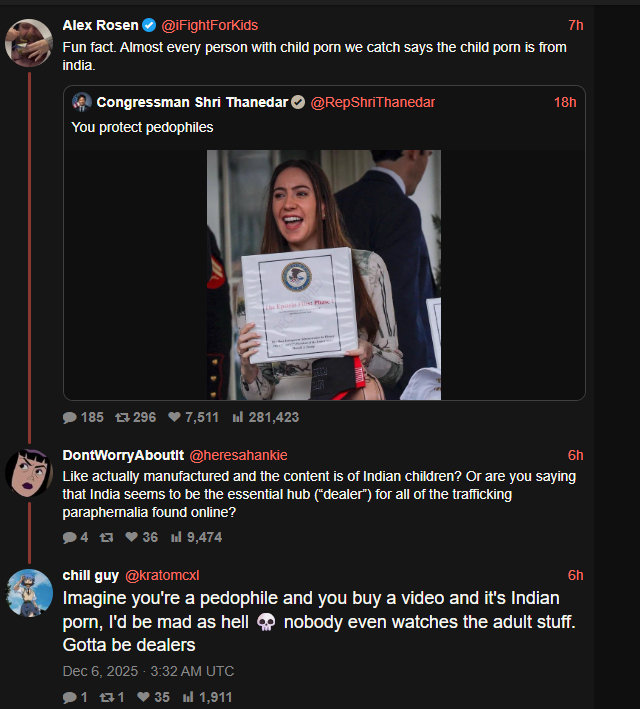Open @iFightForKids profile handle

(209, 25)
